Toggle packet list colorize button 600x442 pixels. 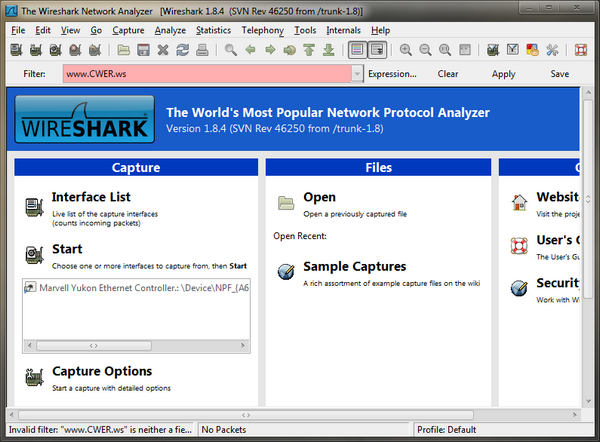click(x=358, y=50)
